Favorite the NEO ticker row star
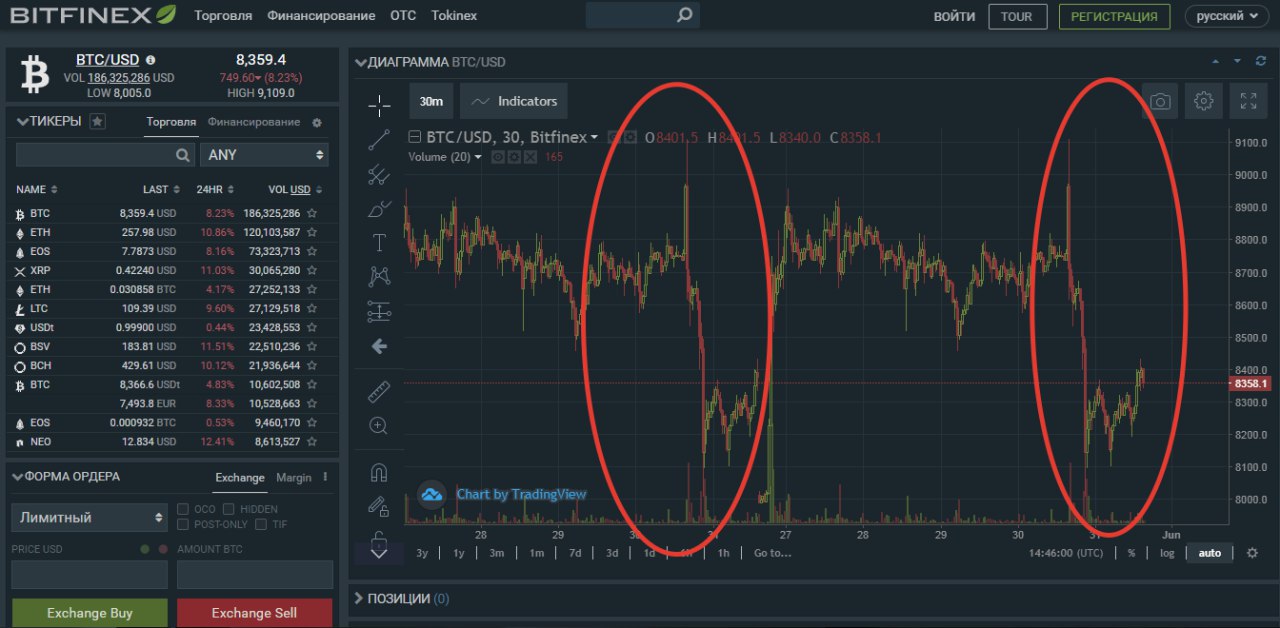Image resolution: width=1280 pixels, height=628 pixels. tap(312, 441)
